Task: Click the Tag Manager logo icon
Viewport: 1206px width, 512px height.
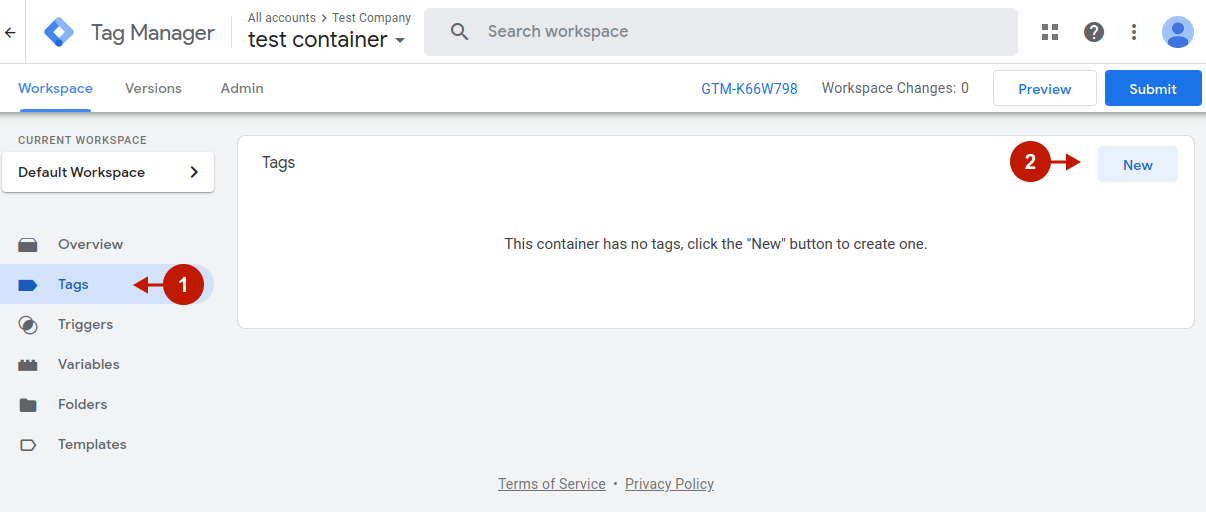Action: pos(59,32)
